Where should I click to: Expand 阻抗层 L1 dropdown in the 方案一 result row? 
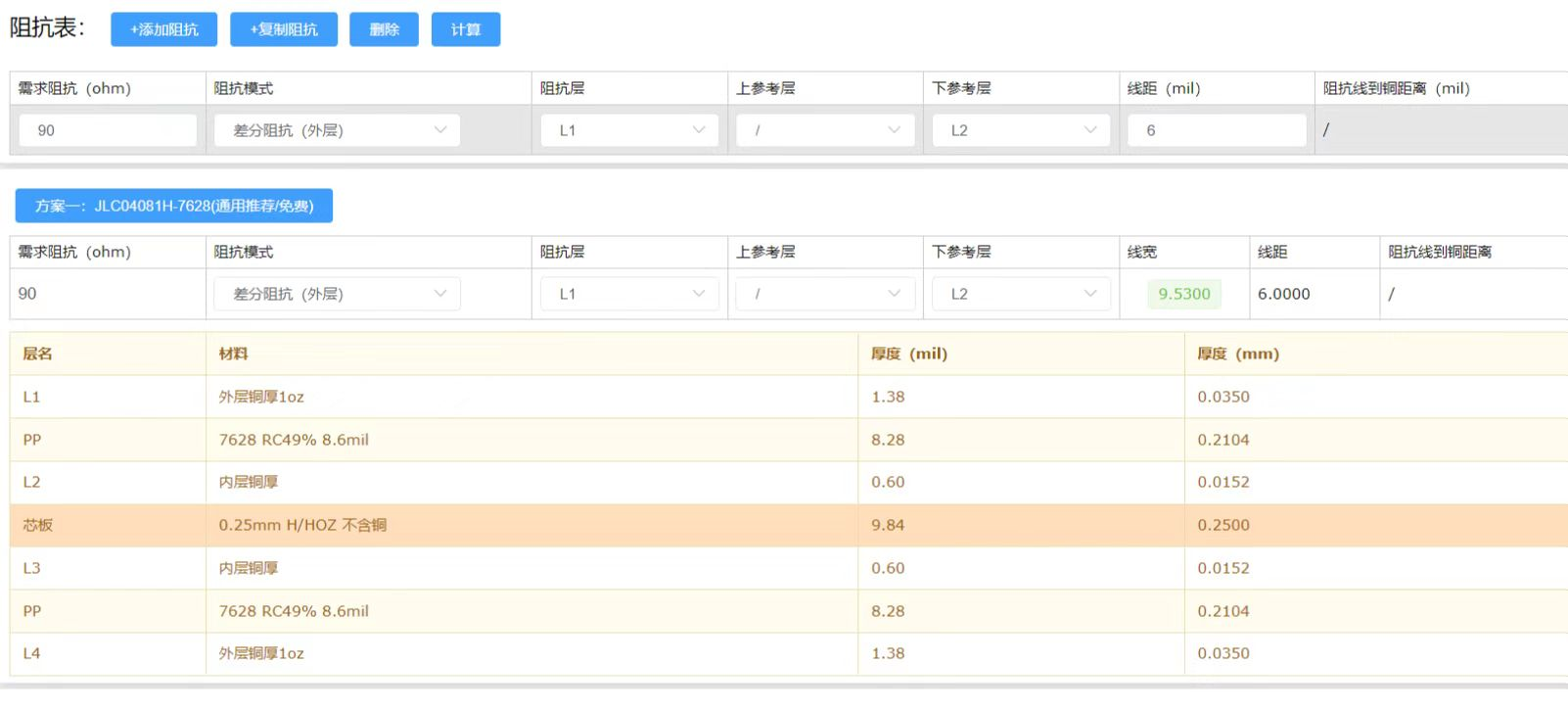629,294
